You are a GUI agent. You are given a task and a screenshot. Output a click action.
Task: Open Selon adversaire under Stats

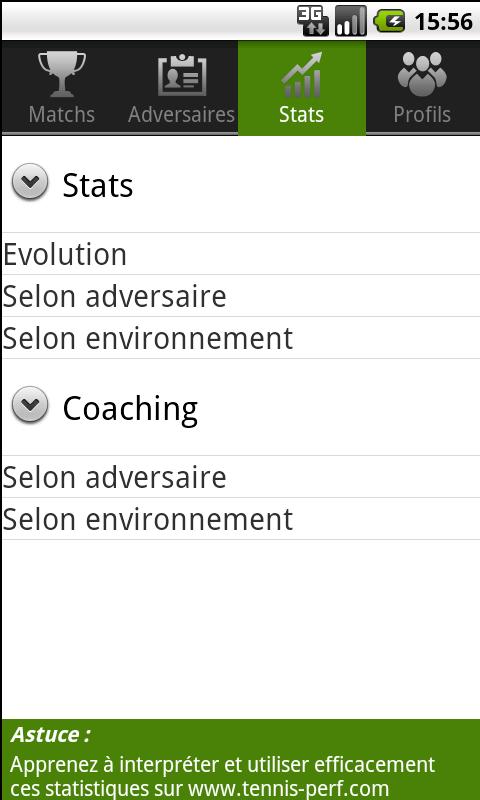pos(241,295)
